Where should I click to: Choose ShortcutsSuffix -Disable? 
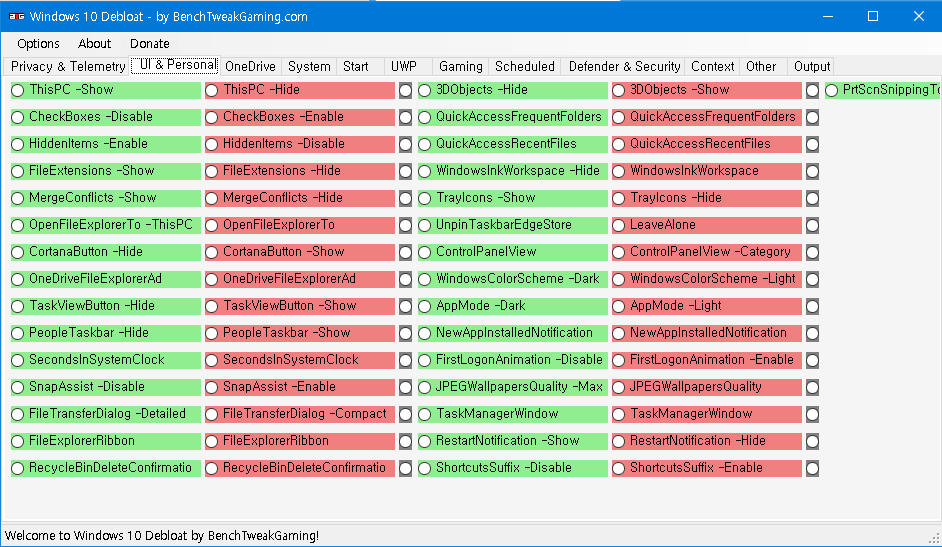[512, 468]
